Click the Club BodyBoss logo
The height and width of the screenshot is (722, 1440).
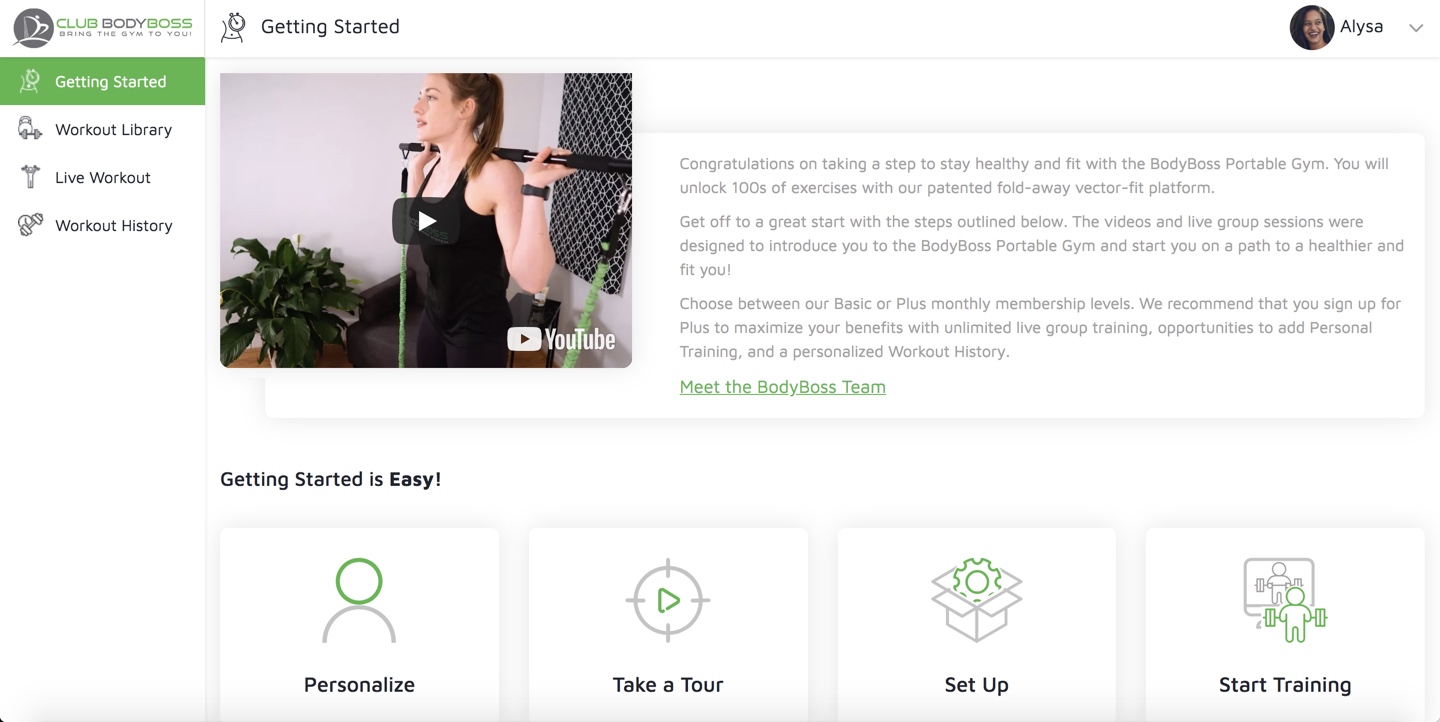coord(102,28)
